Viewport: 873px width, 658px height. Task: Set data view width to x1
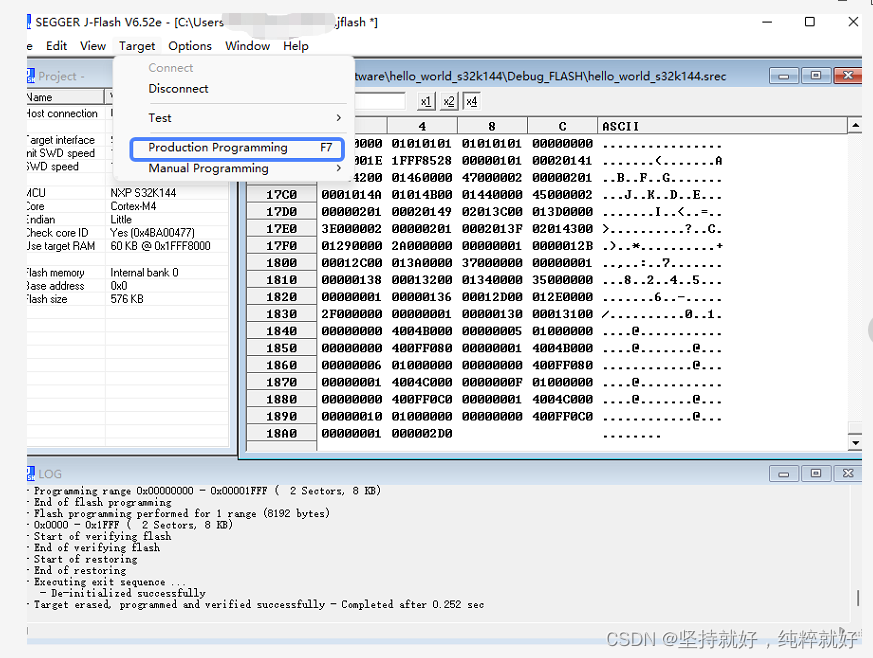(x=426, y=101)
